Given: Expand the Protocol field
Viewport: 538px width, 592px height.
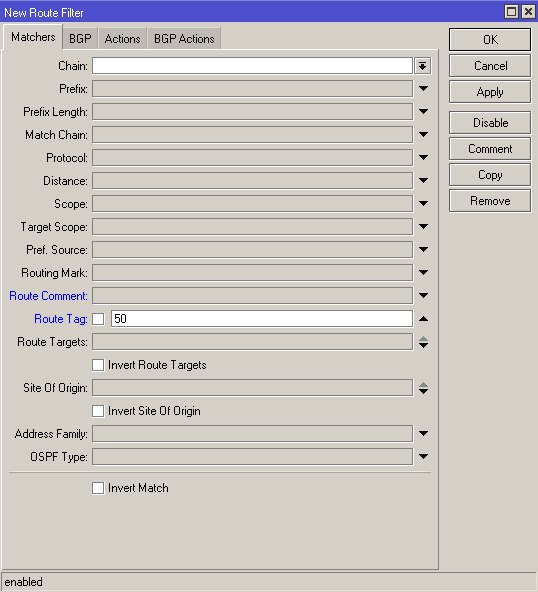Looking at the screenshot, I should tap(423, 158).
